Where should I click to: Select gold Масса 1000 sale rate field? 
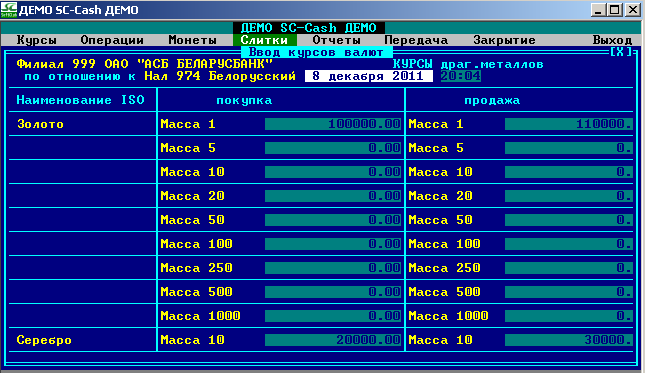tap(568, 316)
